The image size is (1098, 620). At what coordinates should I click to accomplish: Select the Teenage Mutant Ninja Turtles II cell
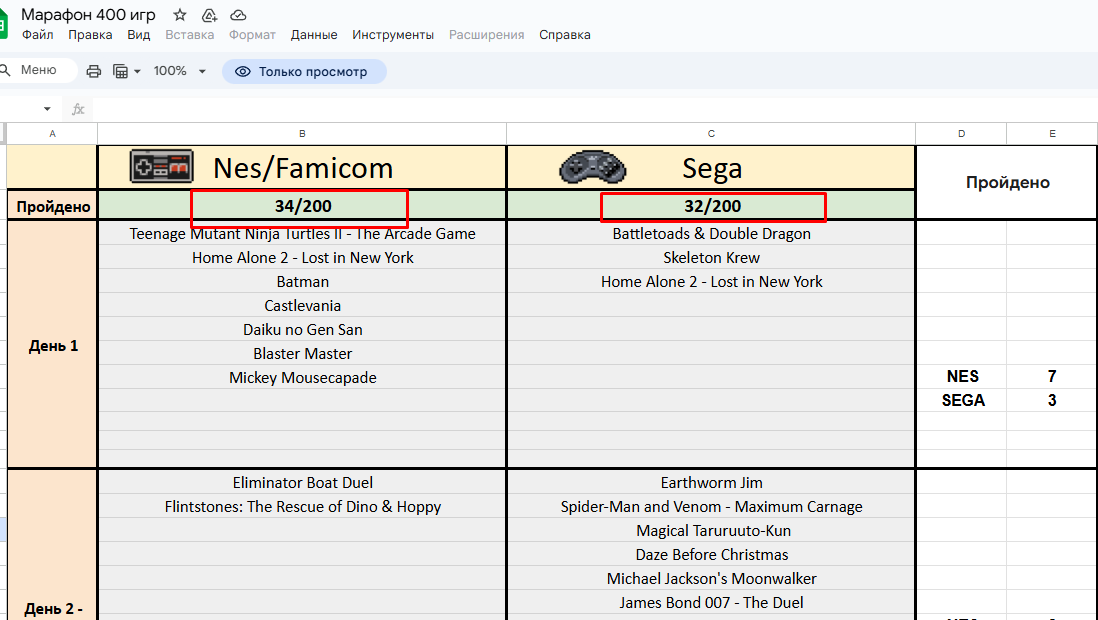coord(302,233)
